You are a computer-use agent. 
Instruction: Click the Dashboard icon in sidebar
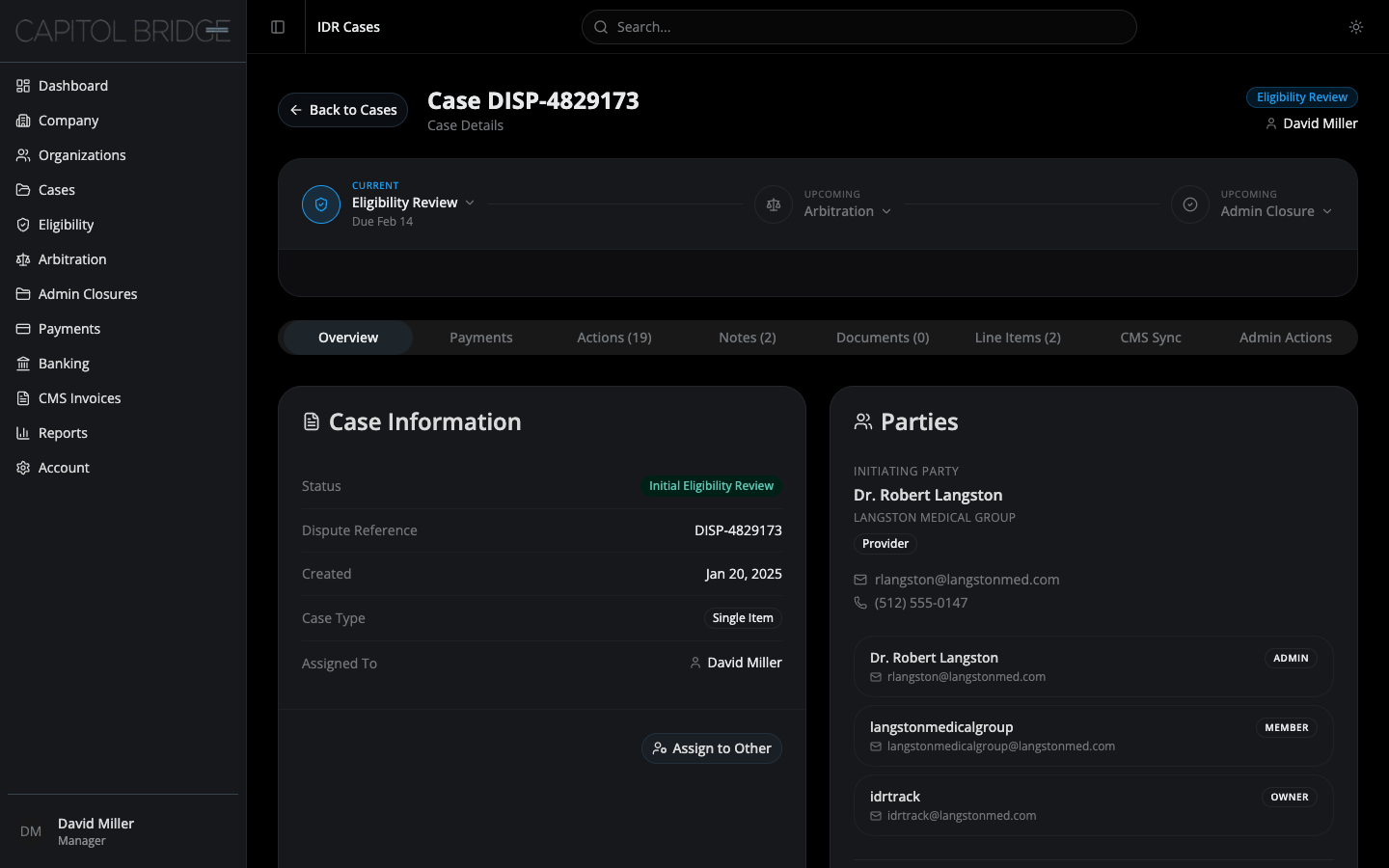pyautogui.click(x=23, y=86)
